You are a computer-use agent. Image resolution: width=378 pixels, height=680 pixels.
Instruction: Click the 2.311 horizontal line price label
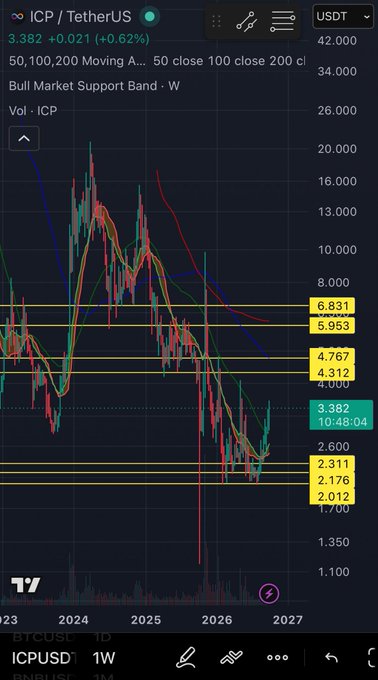coord(332,464)
